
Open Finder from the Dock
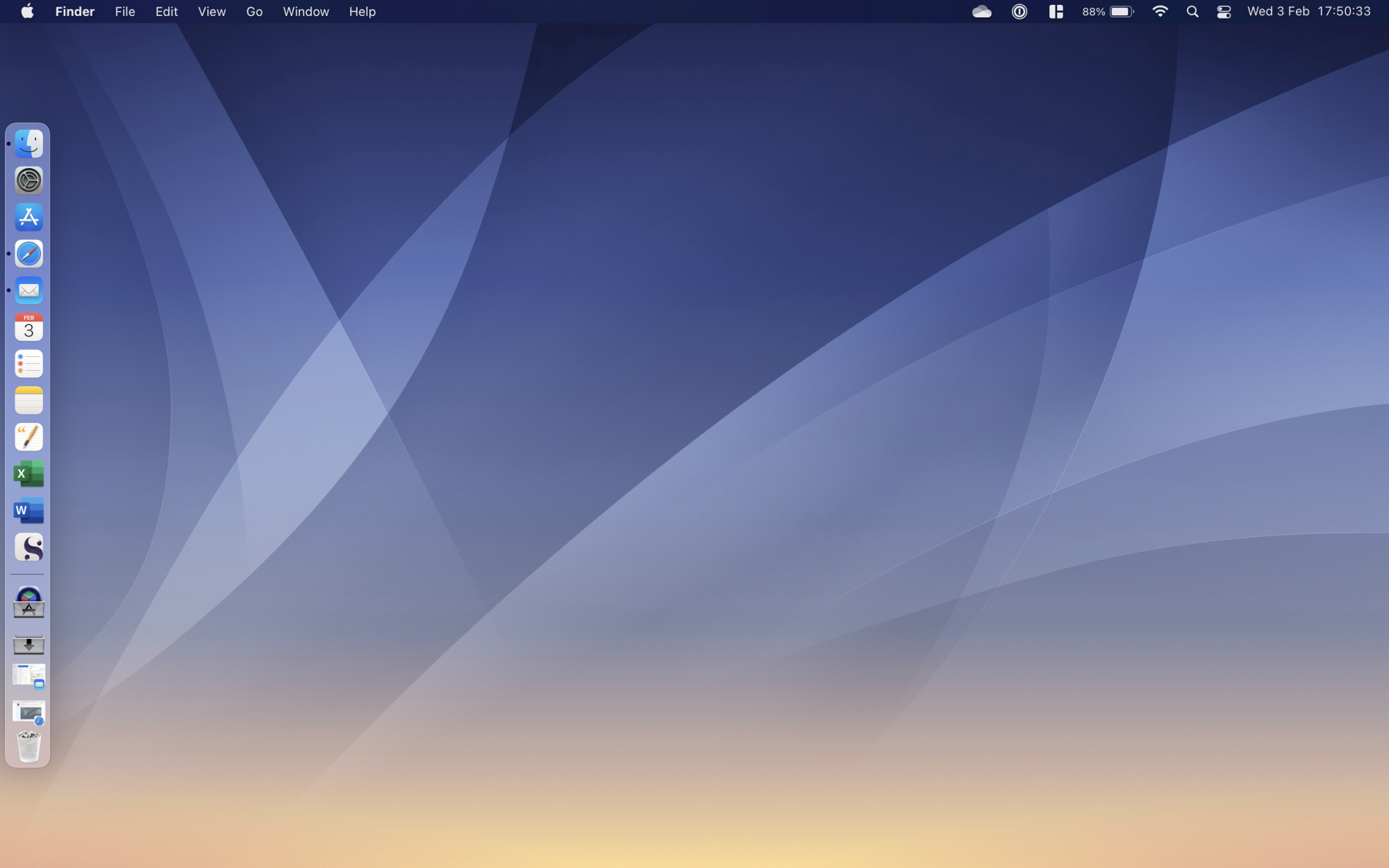[28, 144]
